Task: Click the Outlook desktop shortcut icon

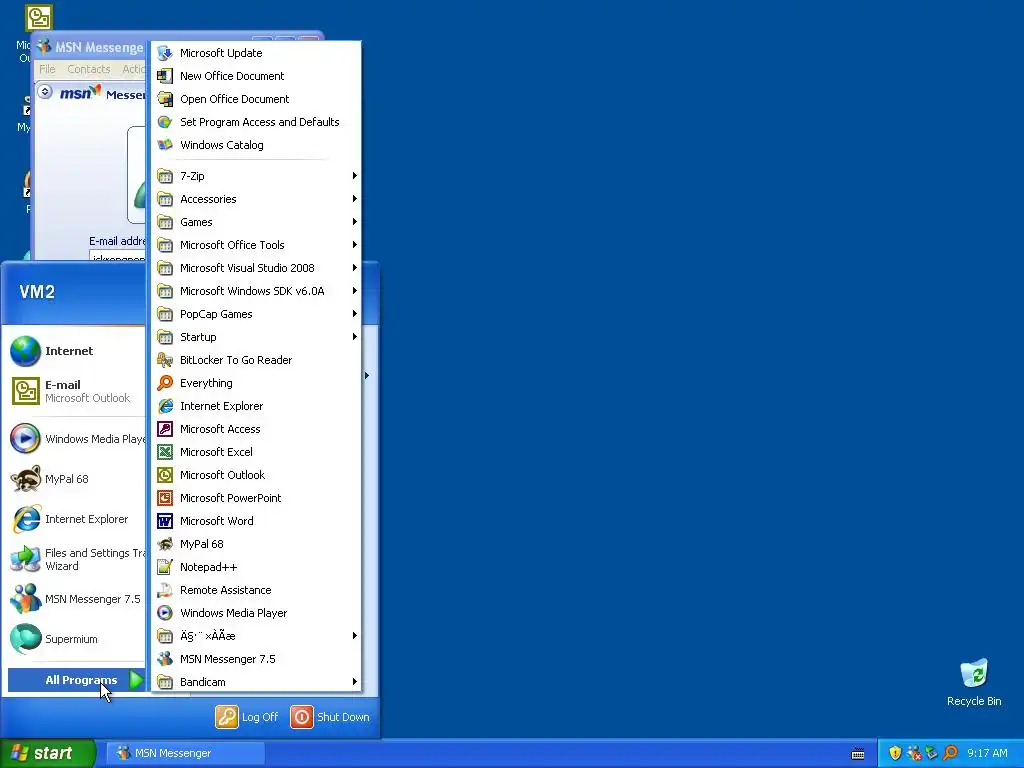Action: (39, 18)
